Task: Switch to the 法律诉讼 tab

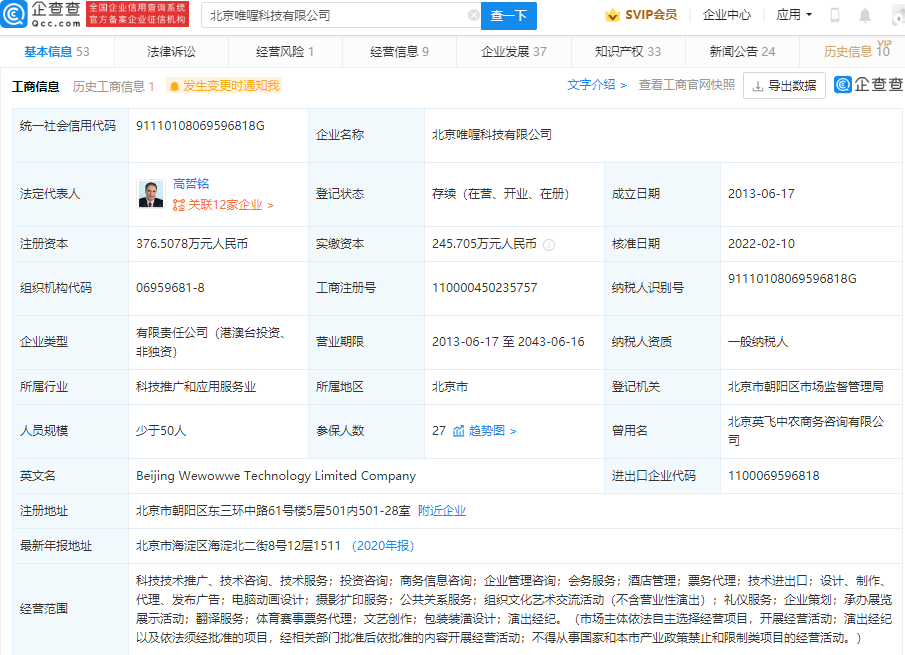Action: 171,52
